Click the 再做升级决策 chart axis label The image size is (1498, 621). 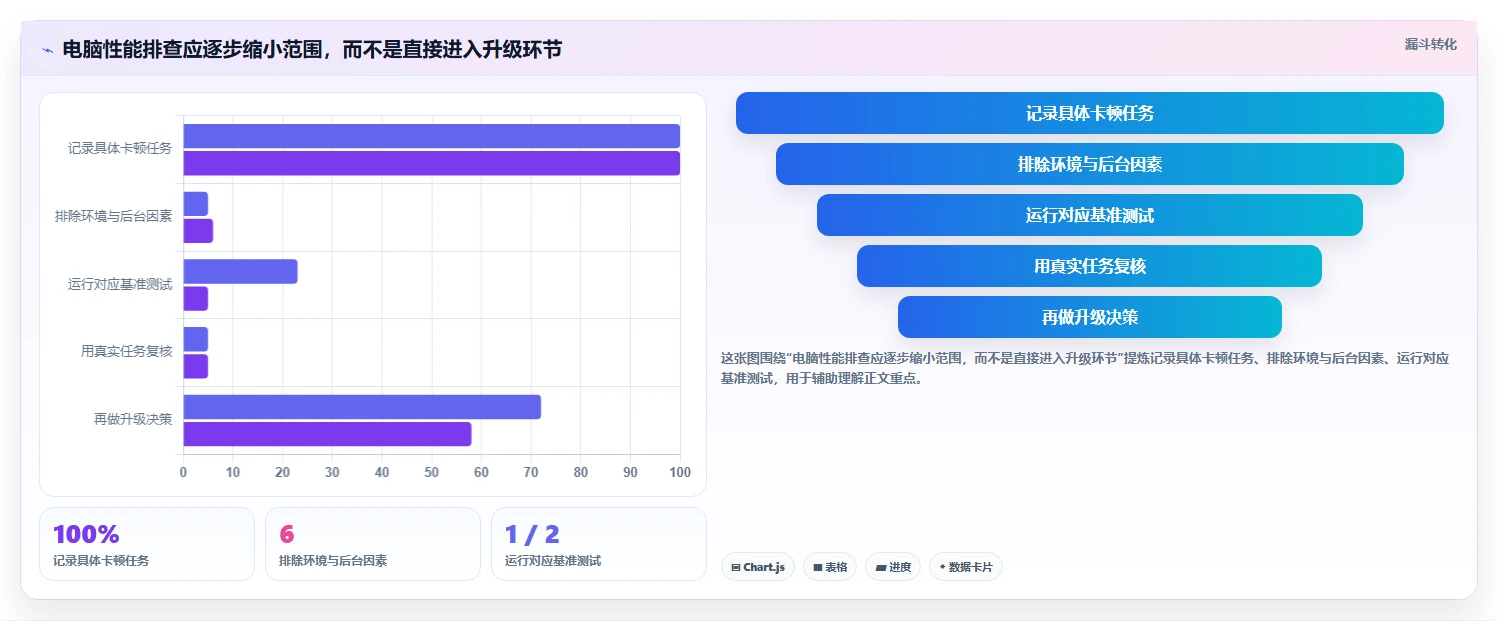133,419
